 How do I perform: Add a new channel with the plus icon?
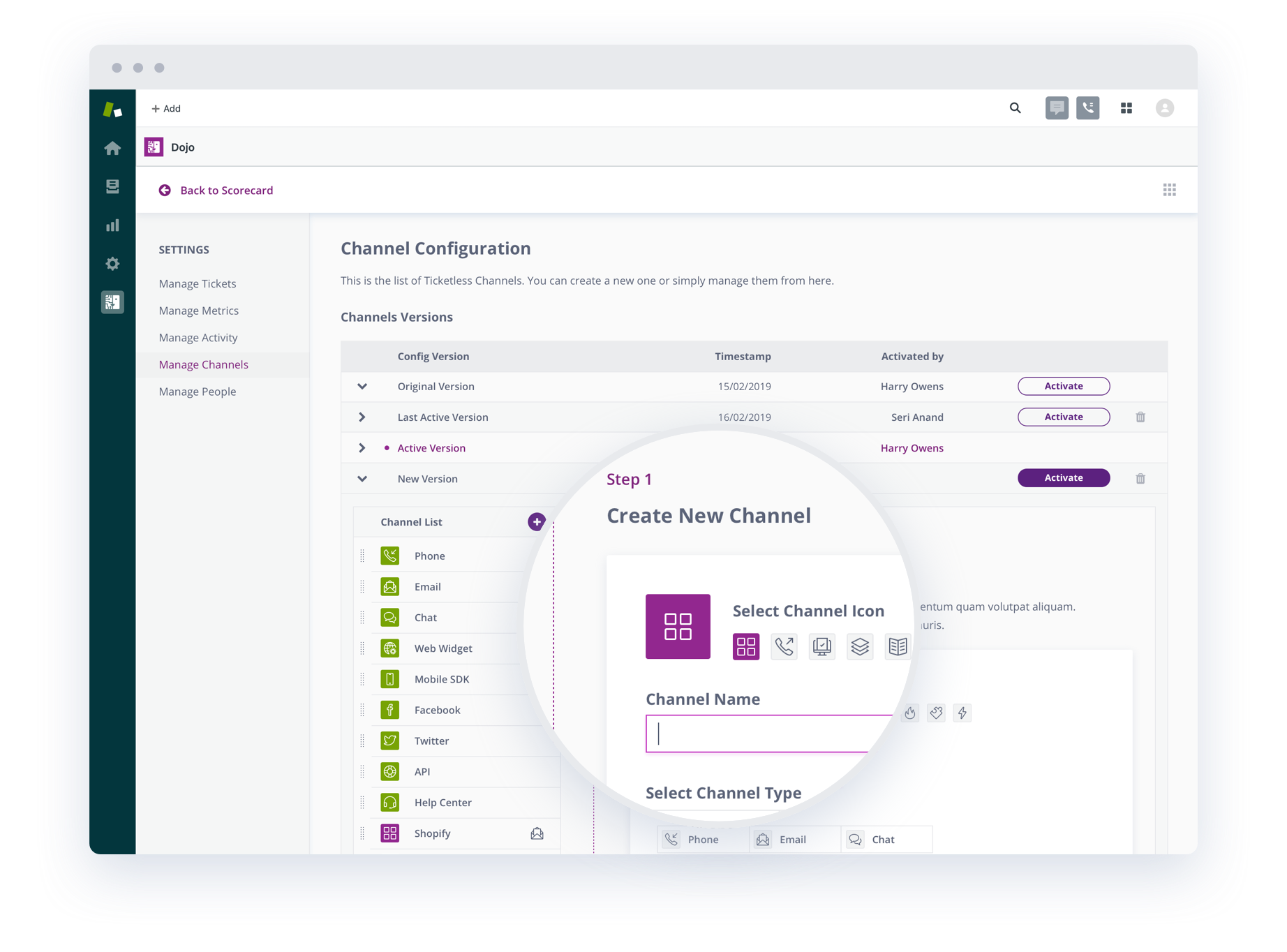coord(536,521)
